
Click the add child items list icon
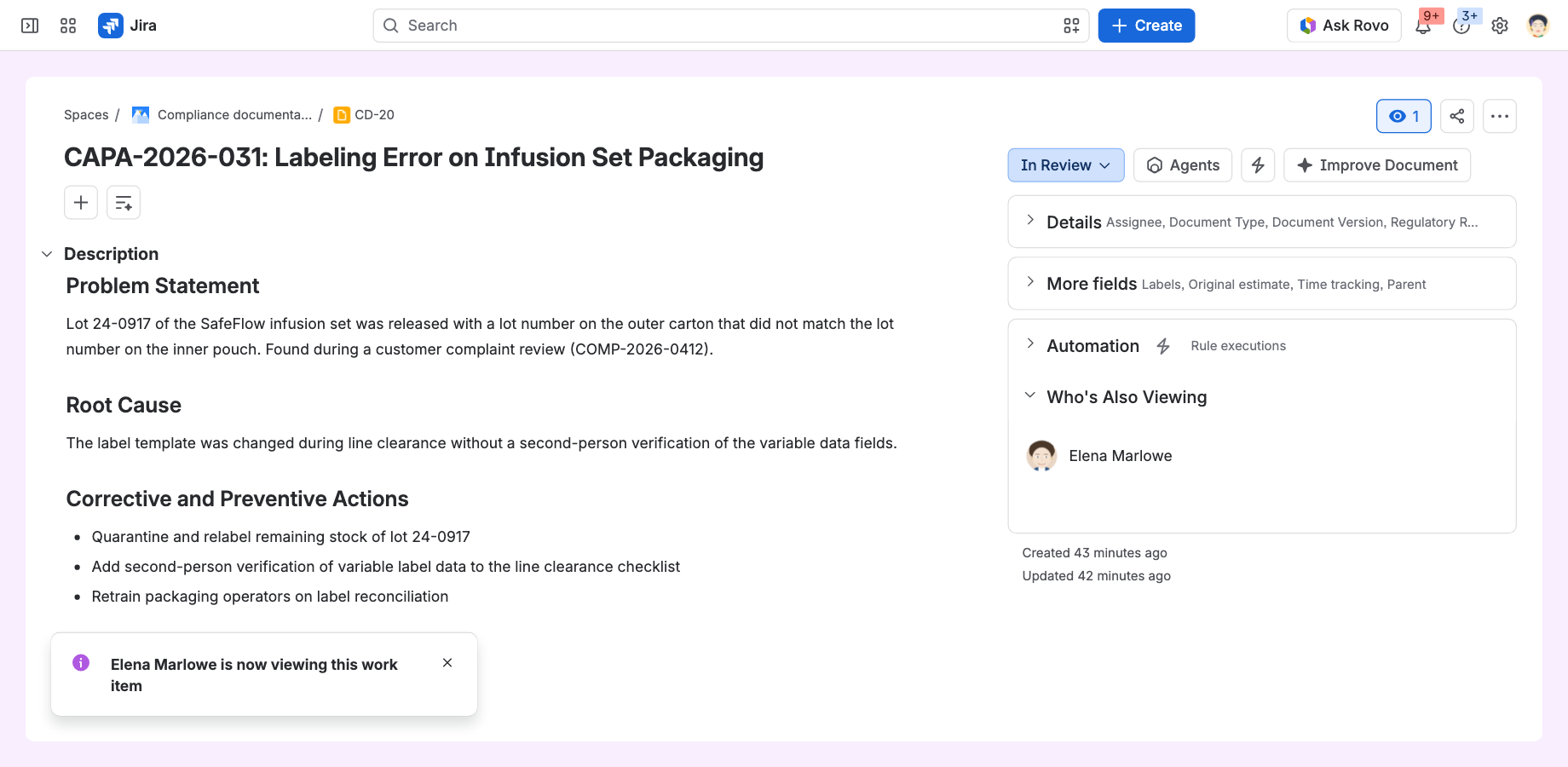click(124, 203)
